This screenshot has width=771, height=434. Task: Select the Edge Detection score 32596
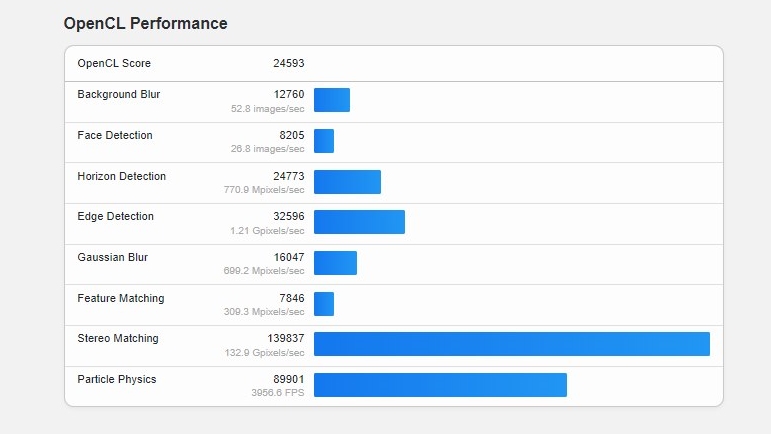click(x=288, y=216)
